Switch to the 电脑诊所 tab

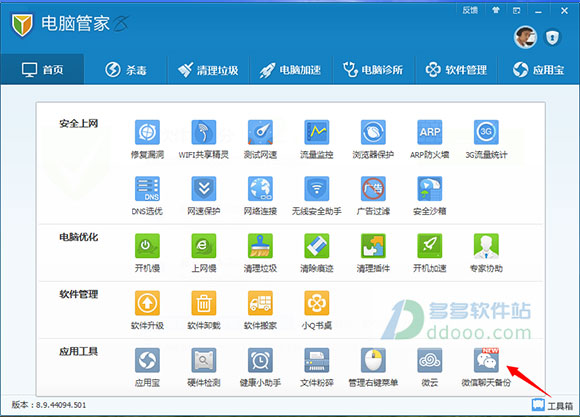point(373,70)
